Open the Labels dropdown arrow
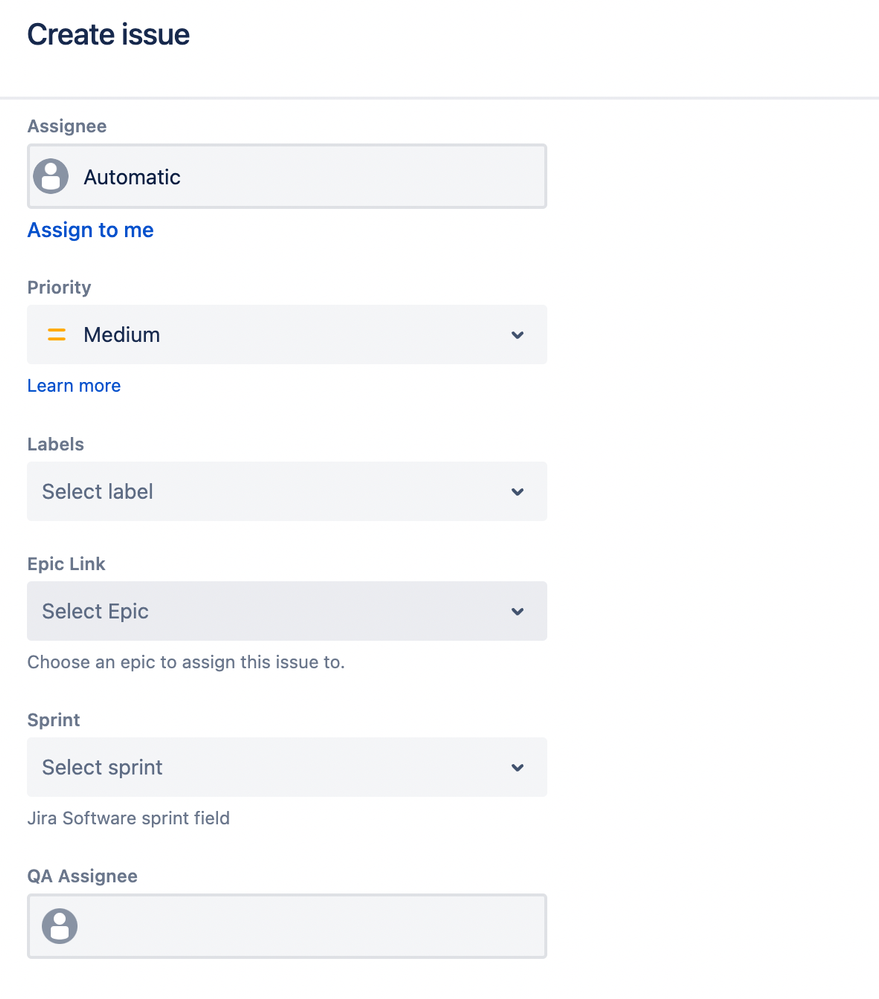 click(x=517, y=492)
